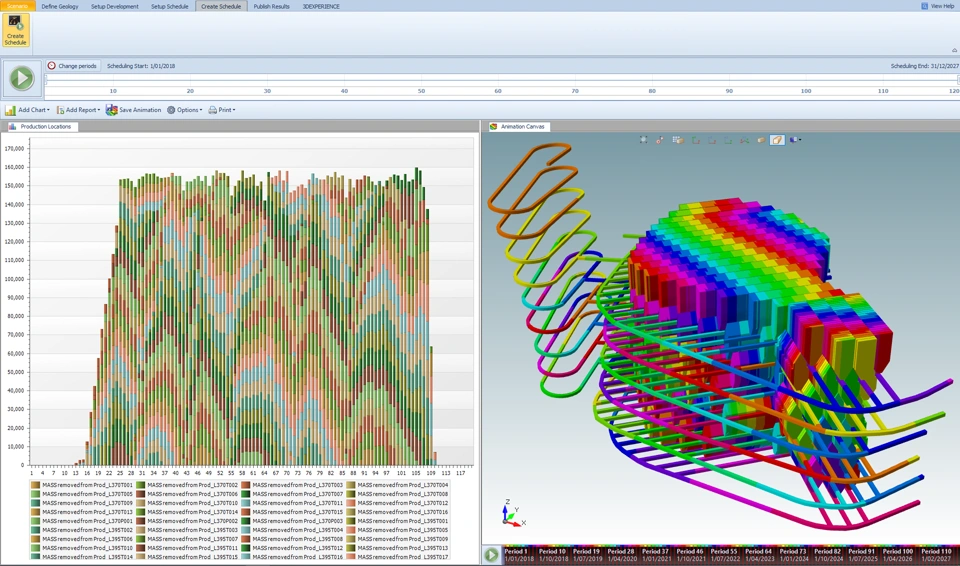
Task: Click the period timeline slider track
Action: point(502,79)
